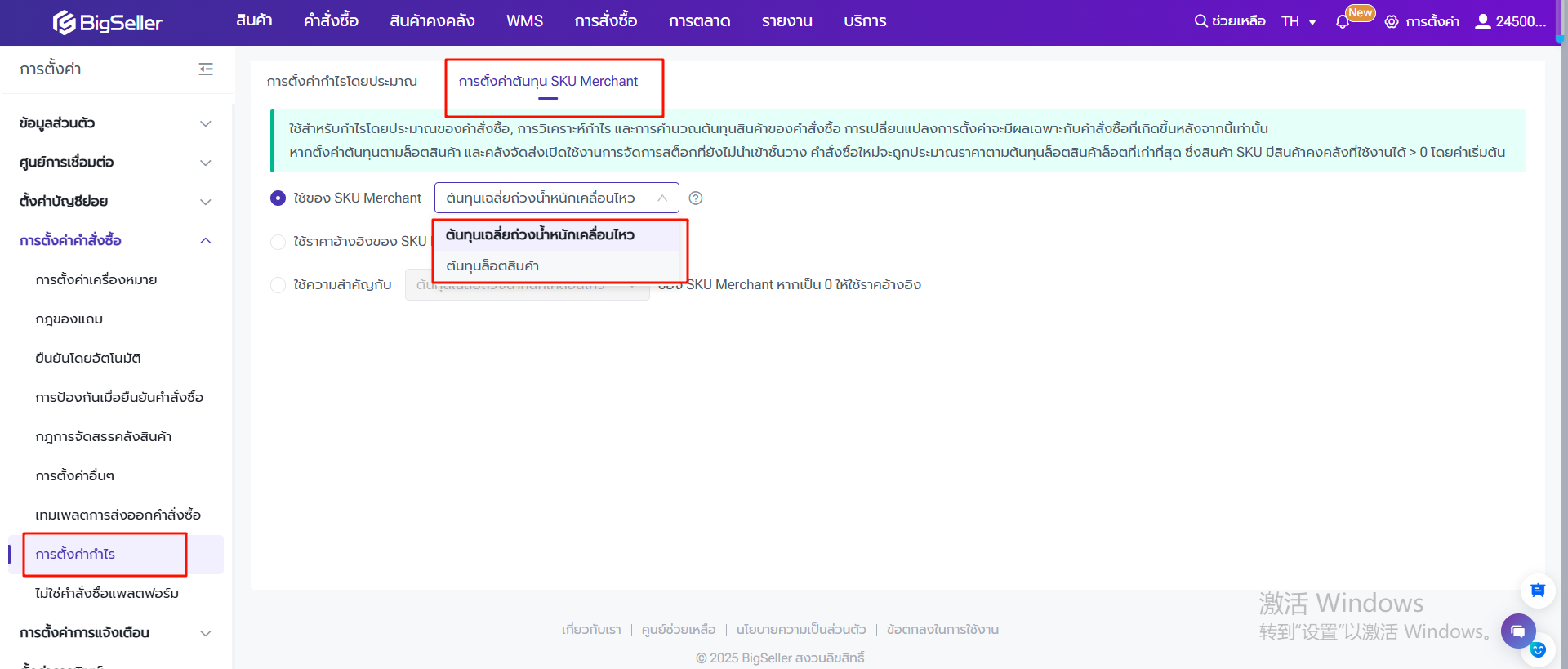The width and height of the screenshot is (1568, 669).
Task: Click the help question mark beside cost dropdown
Action: pyautogui.click(x=696, y=198)
